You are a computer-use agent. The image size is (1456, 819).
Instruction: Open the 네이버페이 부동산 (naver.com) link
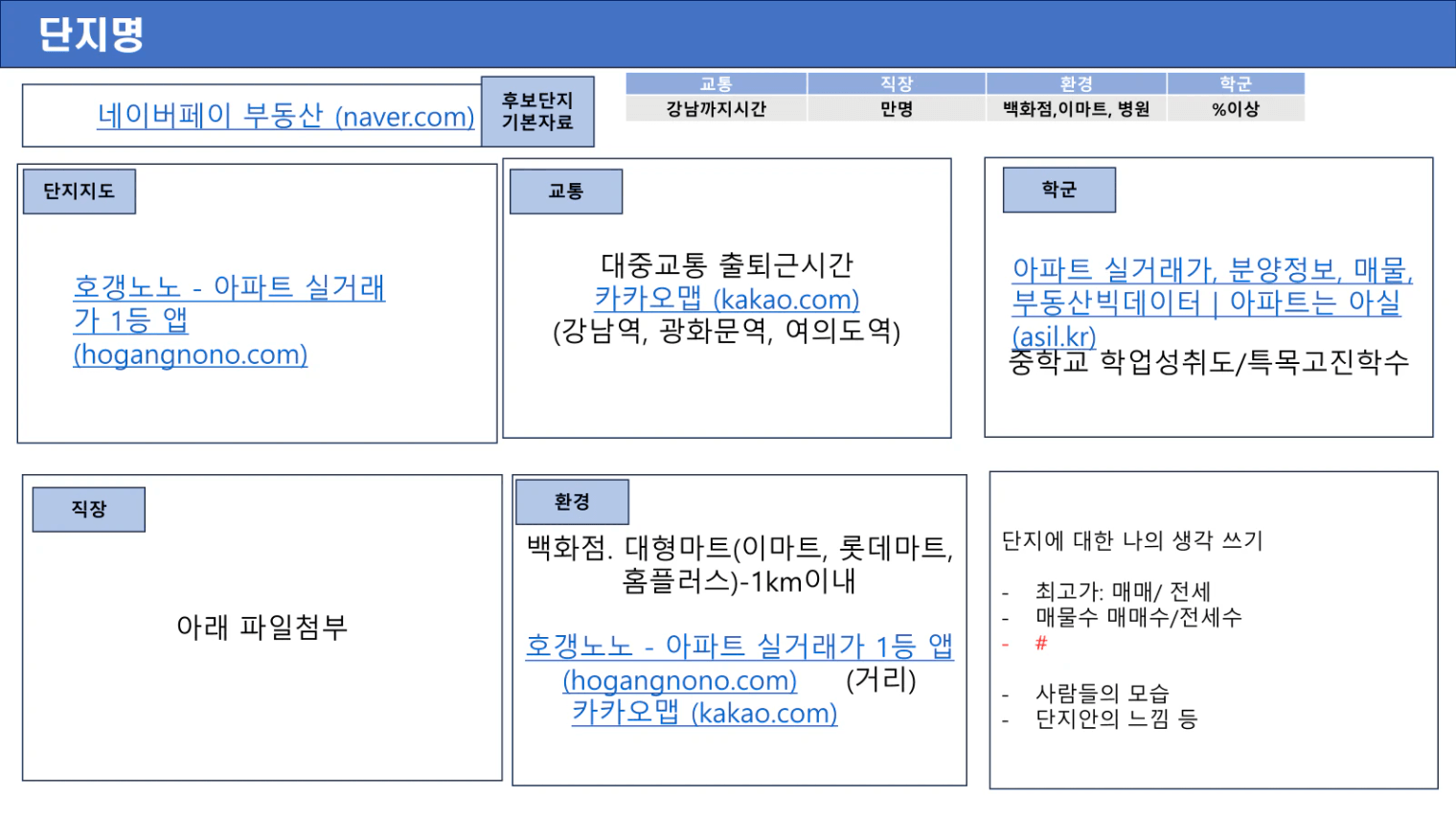pos(285,116)
